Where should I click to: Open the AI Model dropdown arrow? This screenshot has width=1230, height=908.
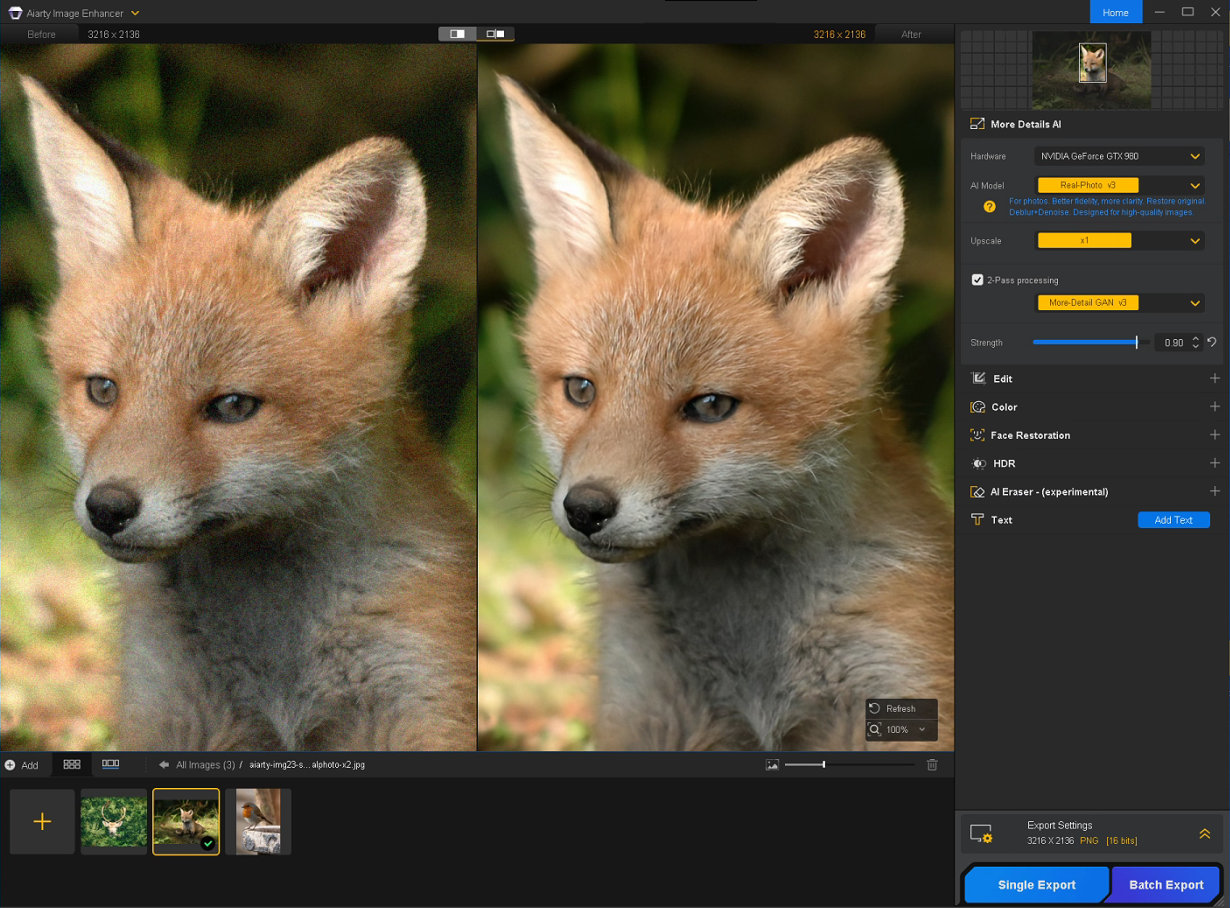click(x=1195, y=185)
